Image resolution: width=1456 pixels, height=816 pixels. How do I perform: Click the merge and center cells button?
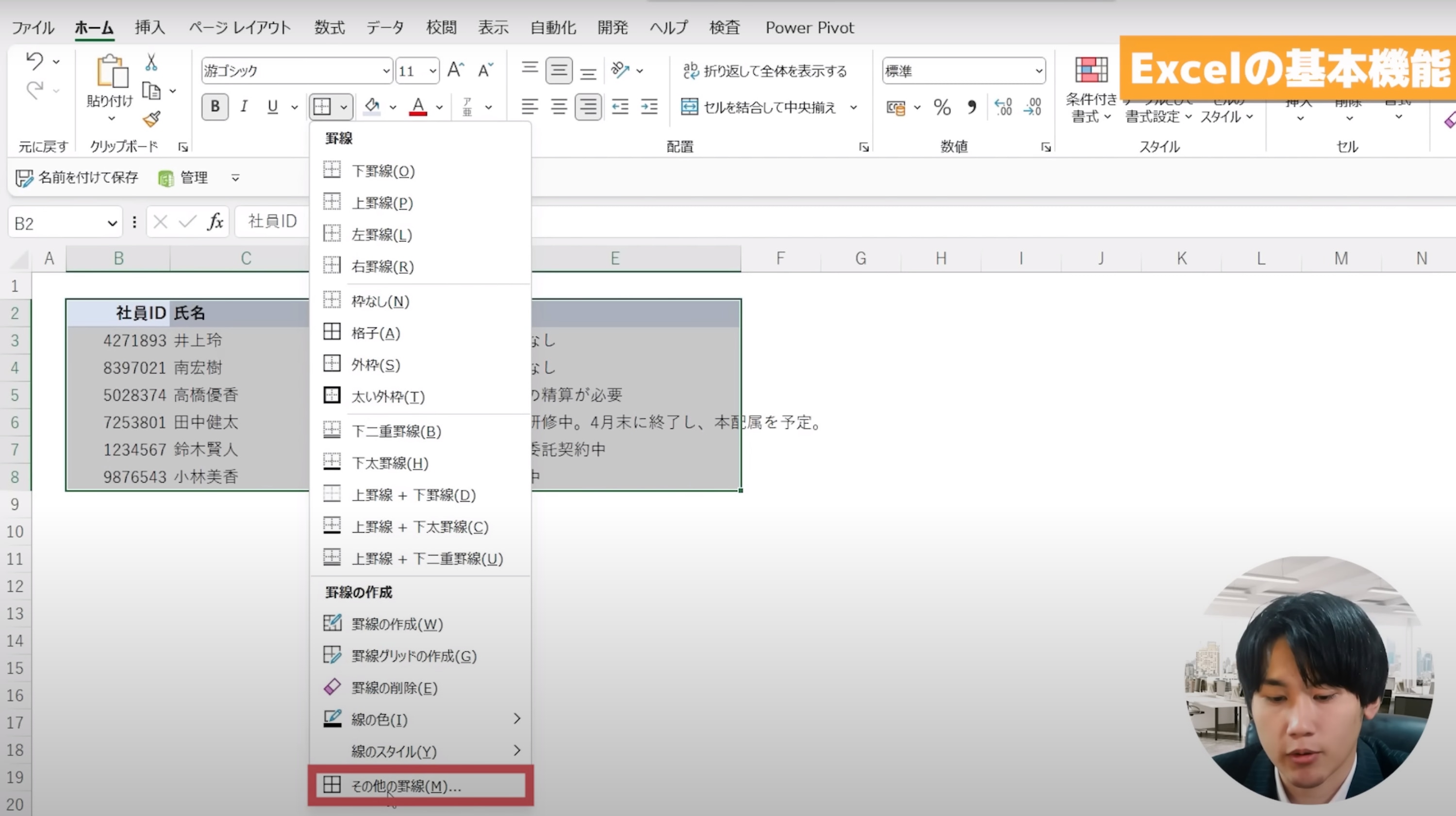[x=759, y=107]
